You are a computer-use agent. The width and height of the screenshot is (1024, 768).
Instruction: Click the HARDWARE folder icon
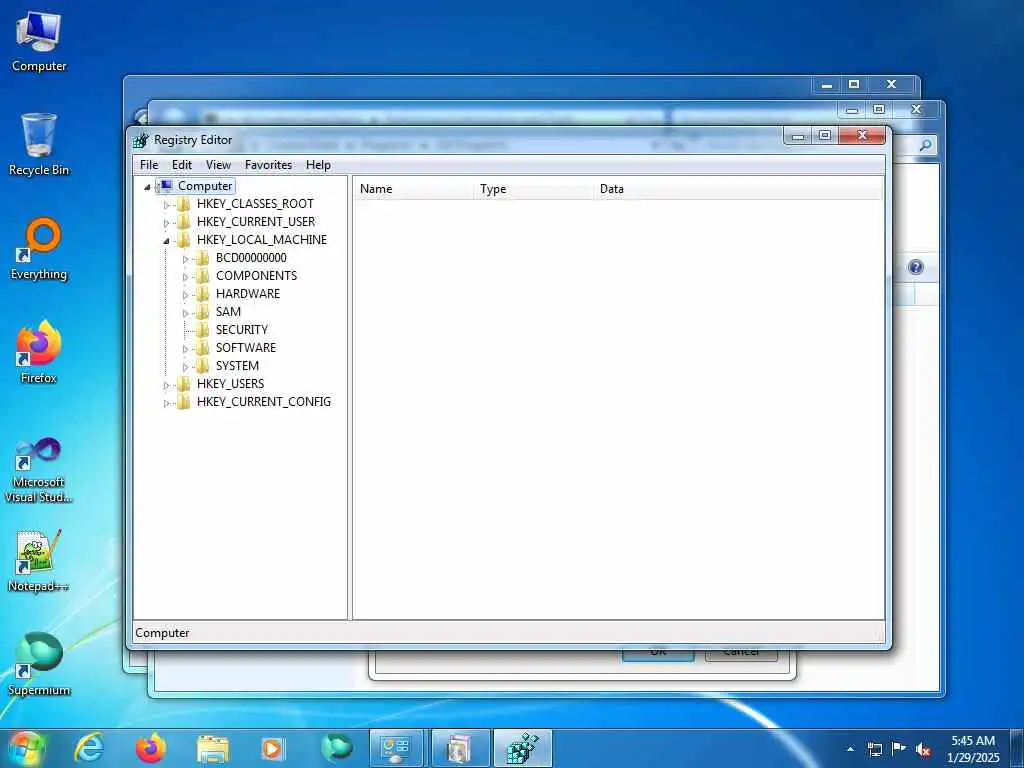(202, 294)
